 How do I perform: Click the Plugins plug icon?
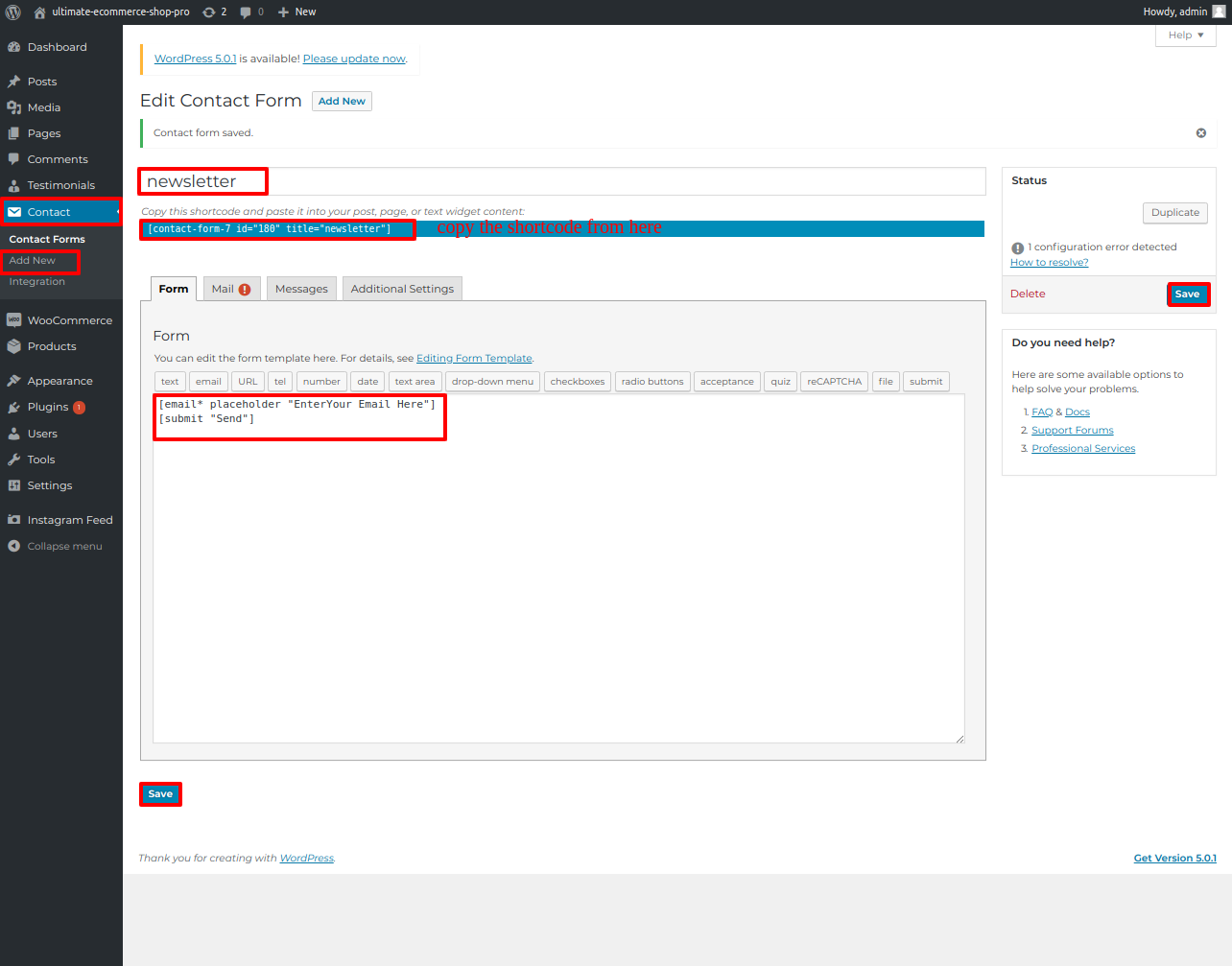(14, 407)
